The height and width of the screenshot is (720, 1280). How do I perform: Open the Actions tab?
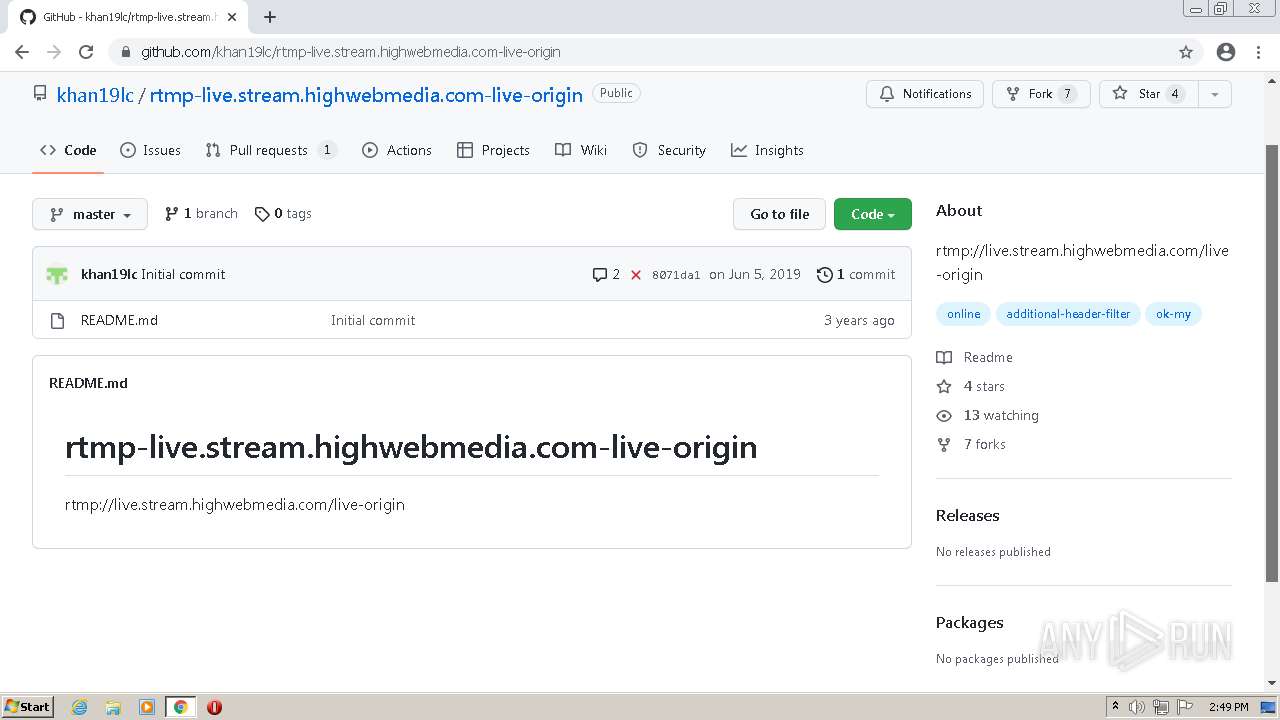pos(397,150)
